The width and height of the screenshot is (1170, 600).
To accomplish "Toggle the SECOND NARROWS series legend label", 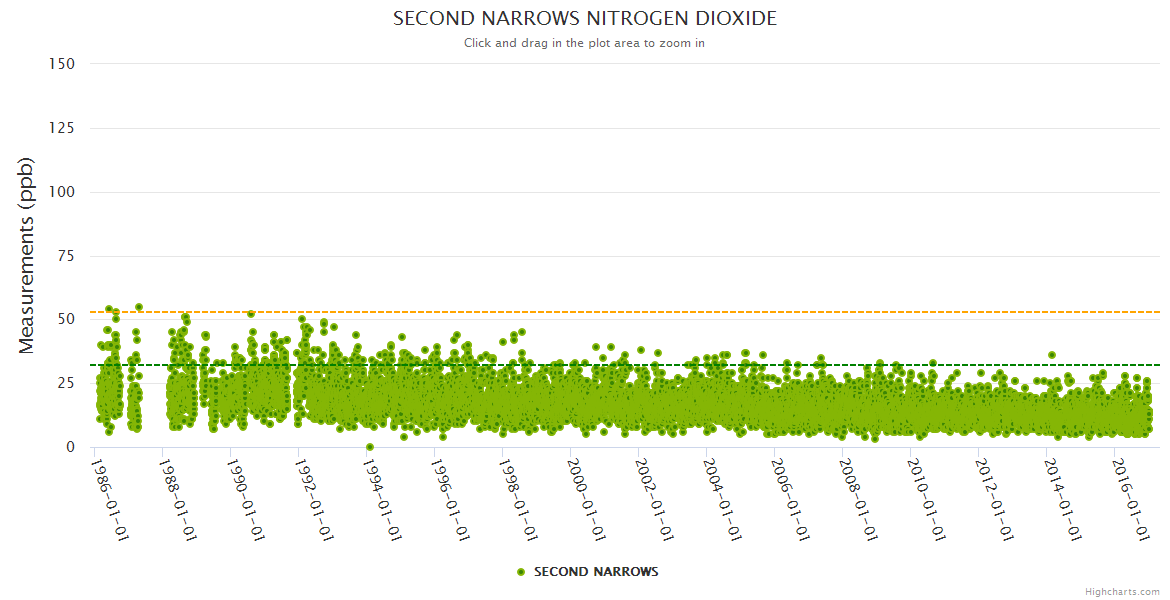I will click(x=596, y=572).
